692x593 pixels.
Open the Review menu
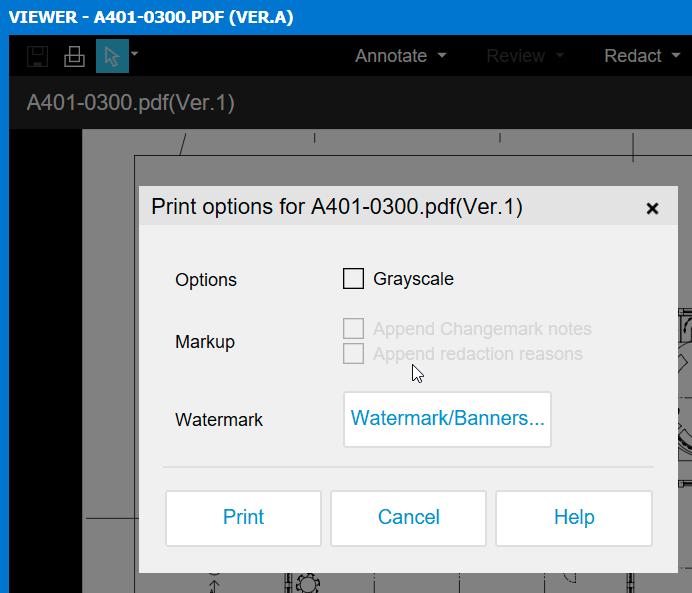tap(525, 56)
